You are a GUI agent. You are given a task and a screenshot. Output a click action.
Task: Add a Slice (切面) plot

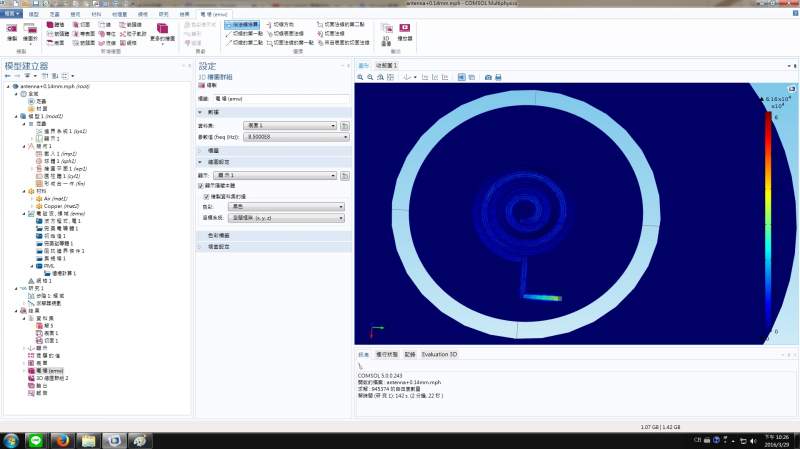(81, 24)
